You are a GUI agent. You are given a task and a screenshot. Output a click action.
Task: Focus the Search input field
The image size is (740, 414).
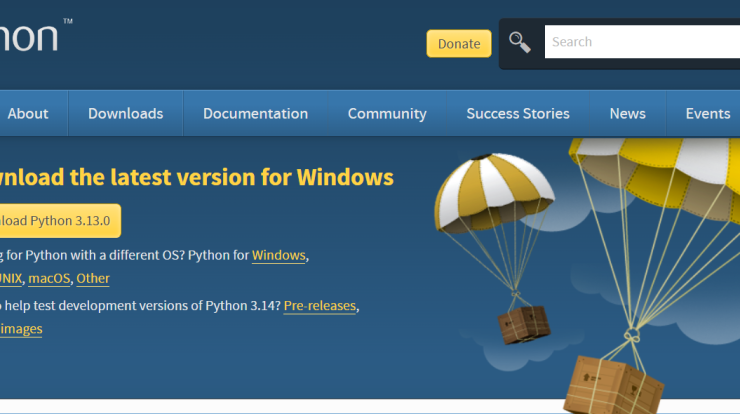[642, 42]
